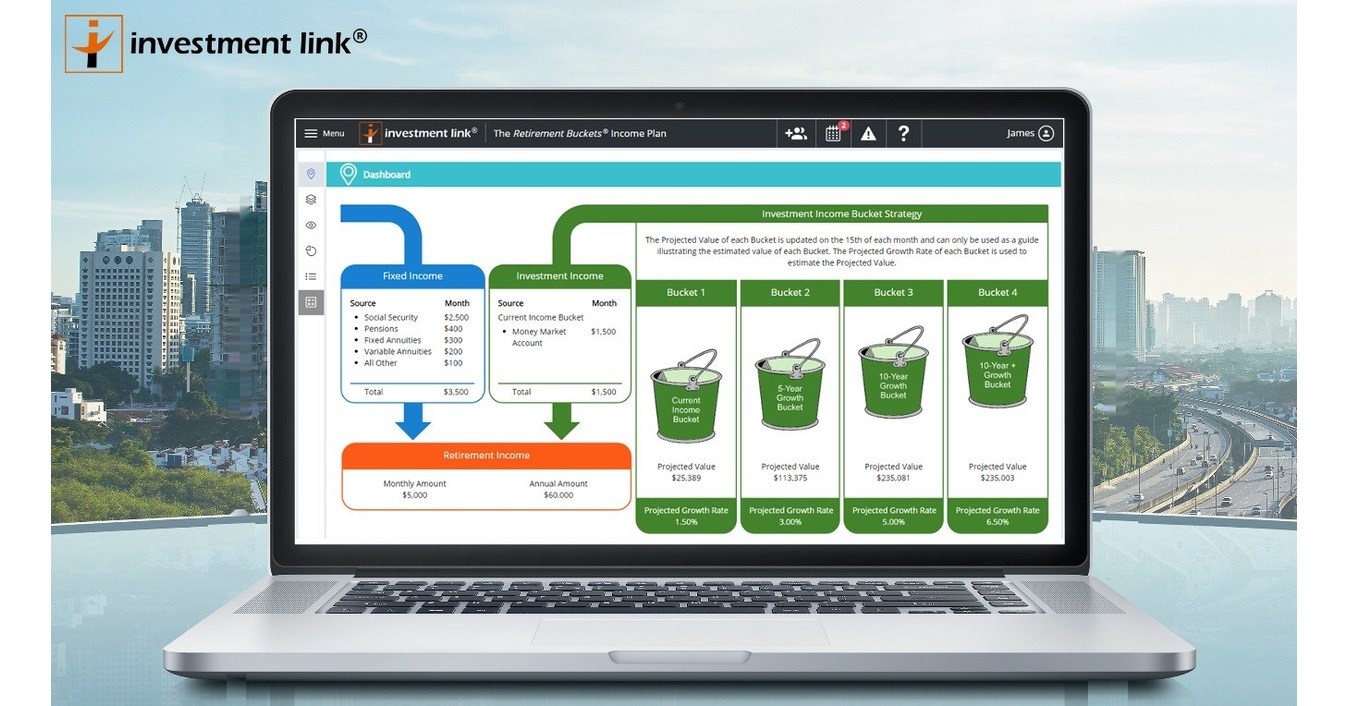Screen dimensions: 1348x706
Task: Open the list view icon in sidebar
Action: [x=310, y=276]
